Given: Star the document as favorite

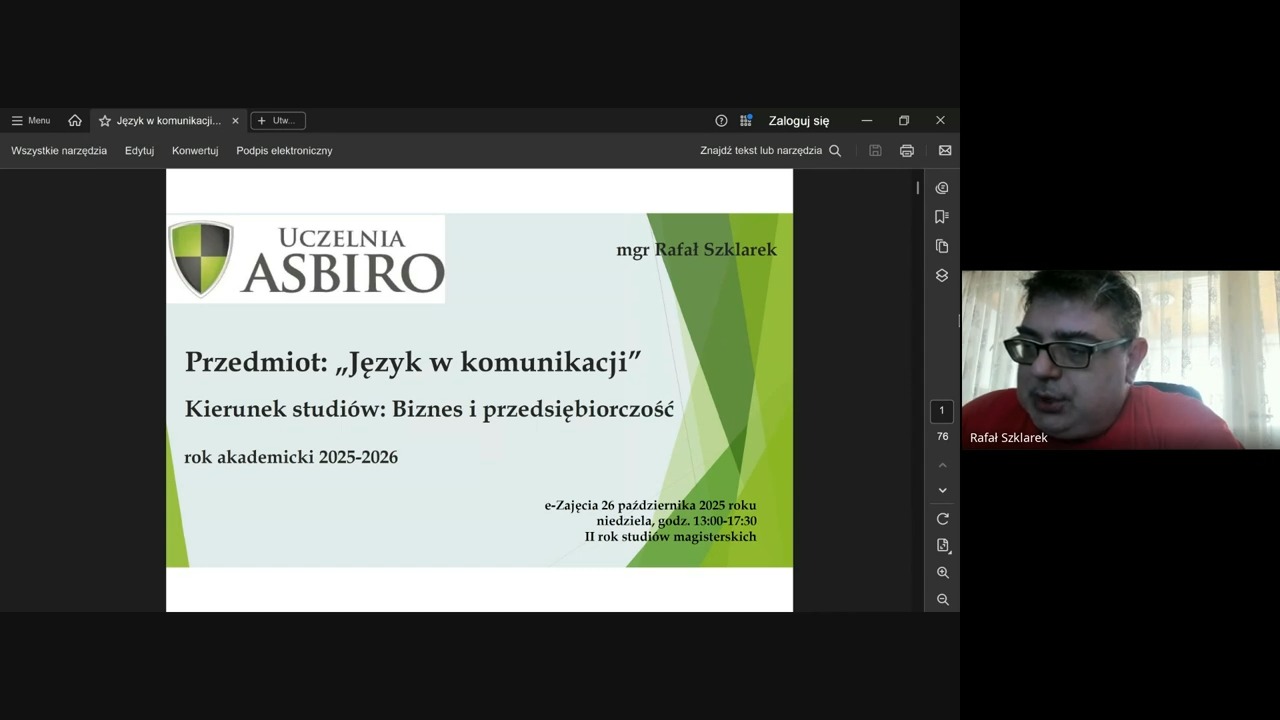Looking at the screenshot, I should tap(105, 121).
